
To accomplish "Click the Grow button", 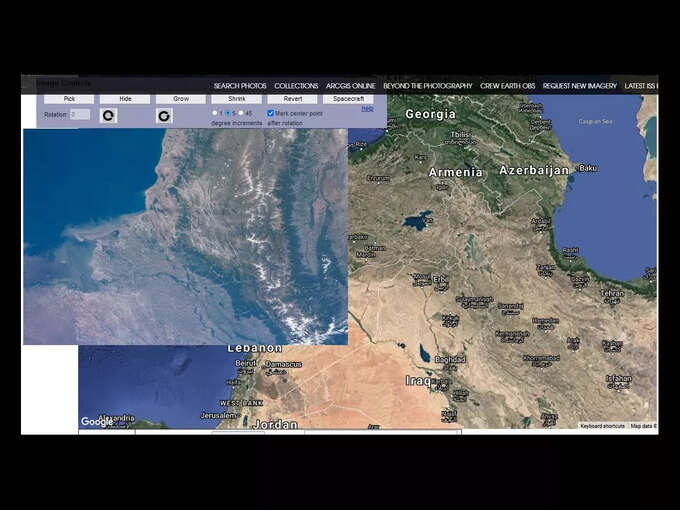I will (x=181, y=99).
